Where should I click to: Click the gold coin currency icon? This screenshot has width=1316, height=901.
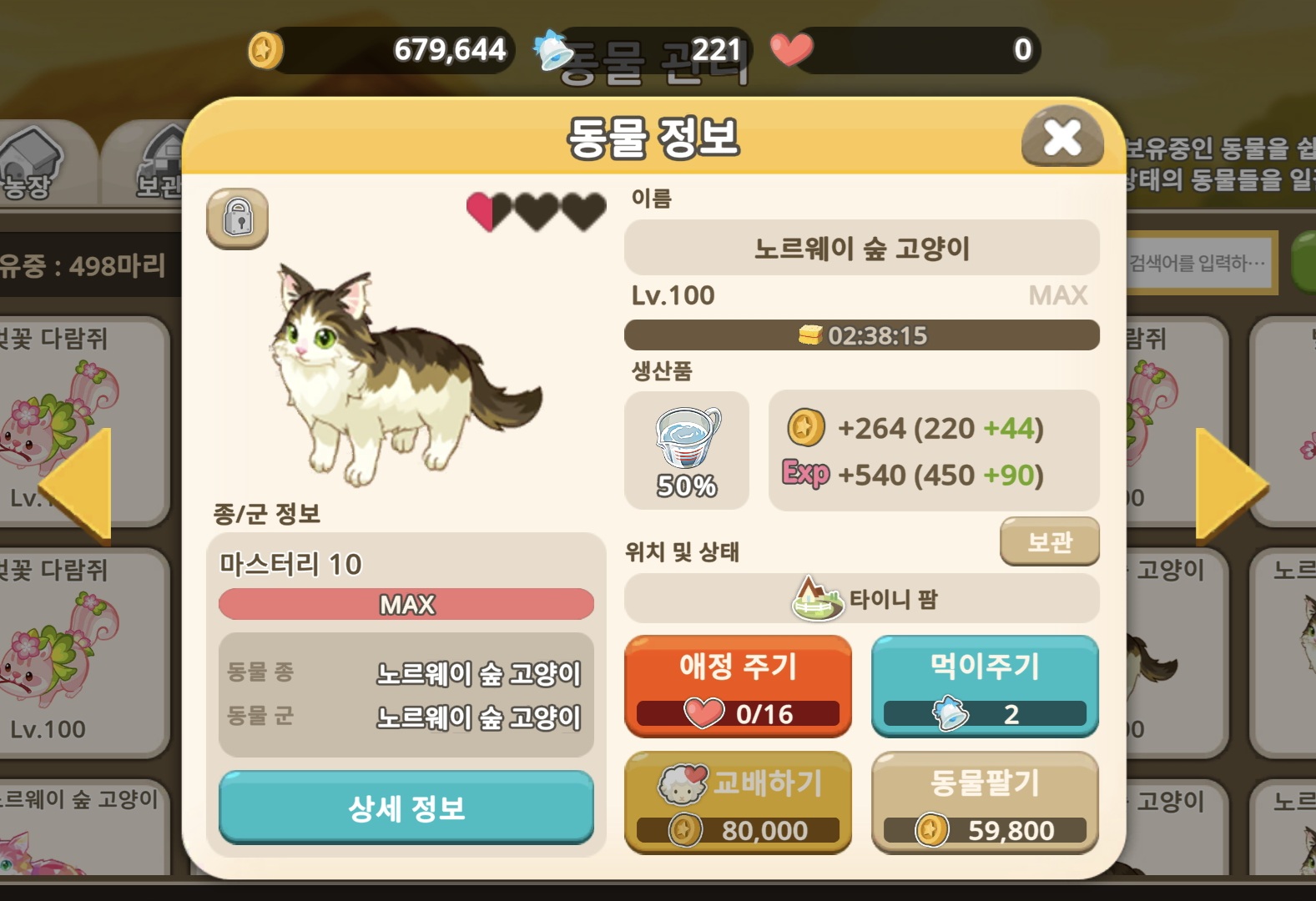coord(265,50)
